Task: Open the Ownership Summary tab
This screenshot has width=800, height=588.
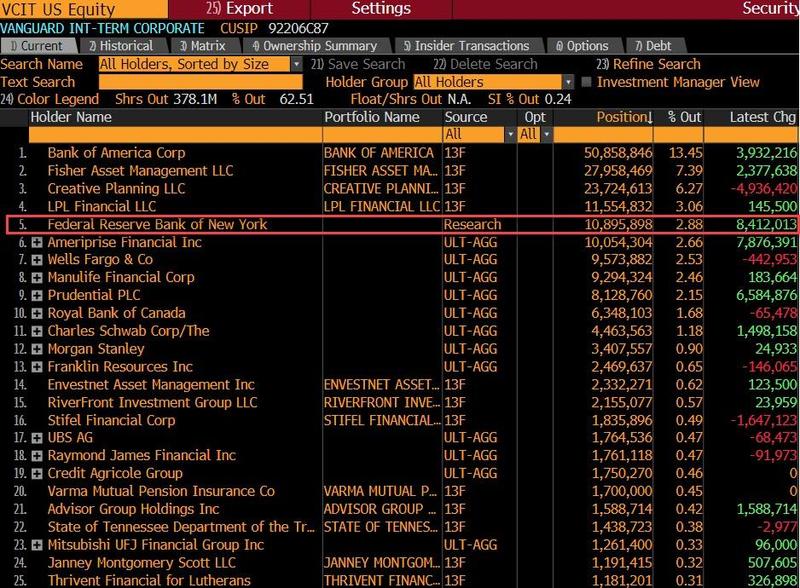Action: click(315, 46)
